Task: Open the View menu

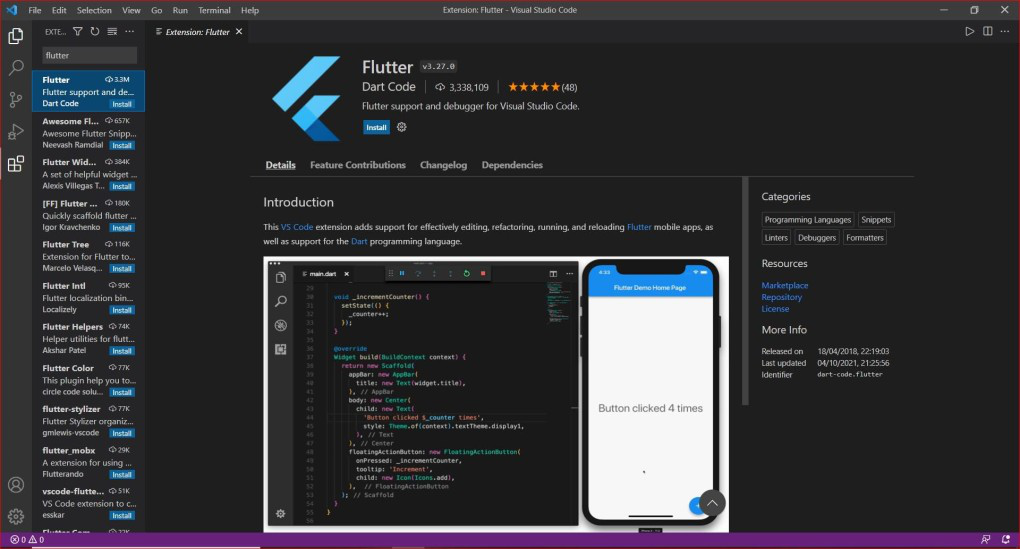Action: tap(131, 10)
